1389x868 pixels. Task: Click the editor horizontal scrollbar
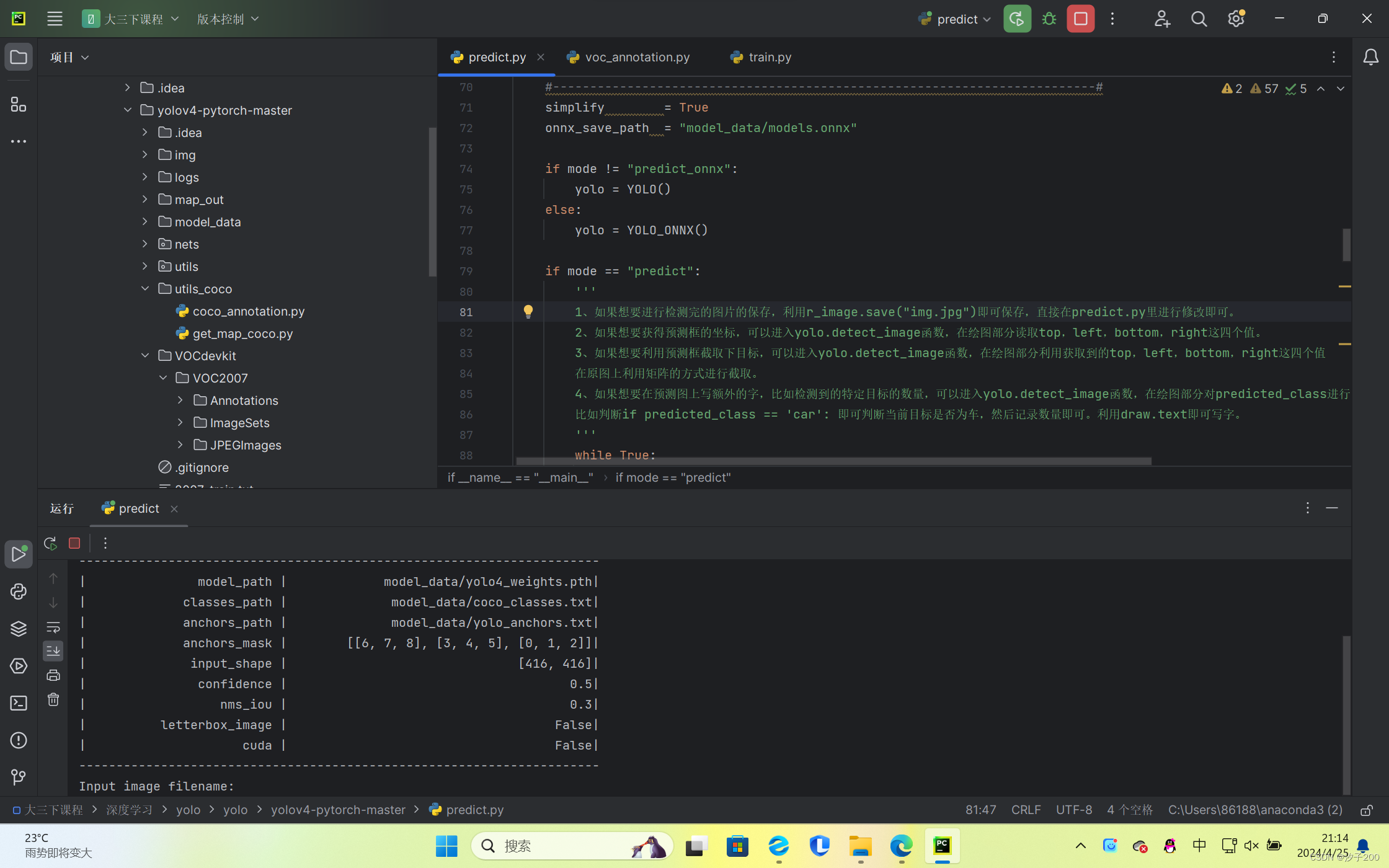click(x=833, y=461)
